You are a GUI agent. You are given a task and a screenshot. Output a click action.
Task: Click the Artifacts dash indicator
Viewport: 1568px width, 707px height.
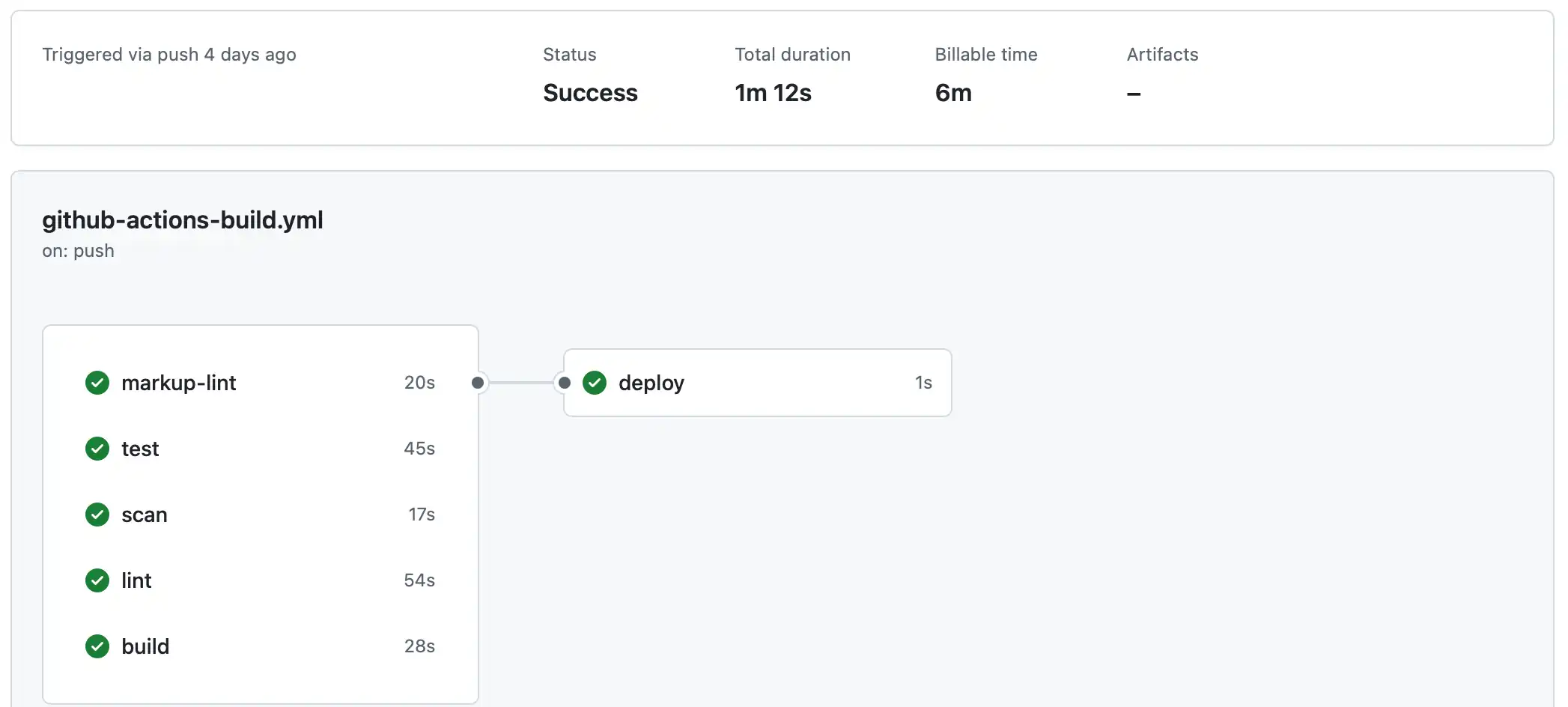[1134, 93]
